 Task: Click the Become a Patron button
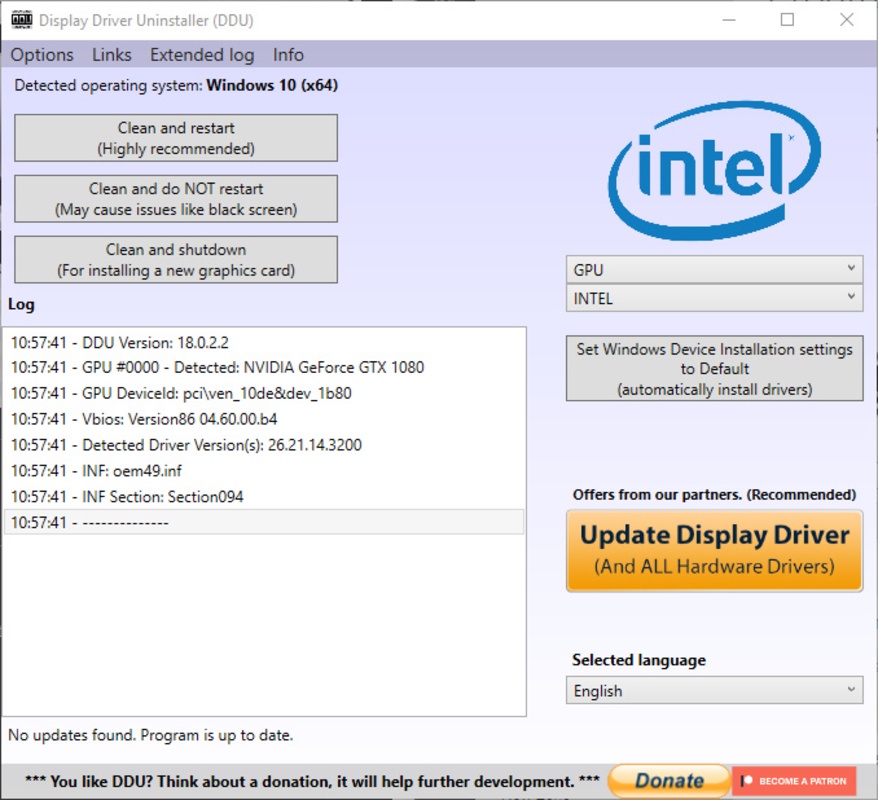pyautogui.click(x=795, y=781)
